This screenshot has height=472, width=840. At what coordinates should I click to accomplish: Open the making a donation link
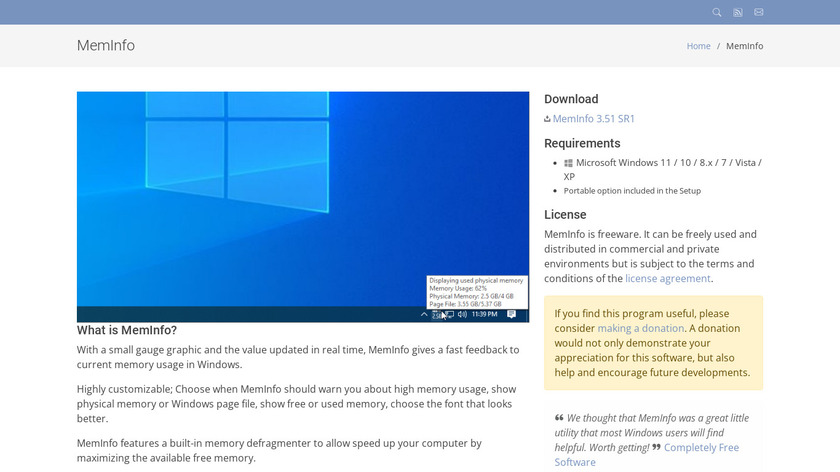[x=641, y=328]
